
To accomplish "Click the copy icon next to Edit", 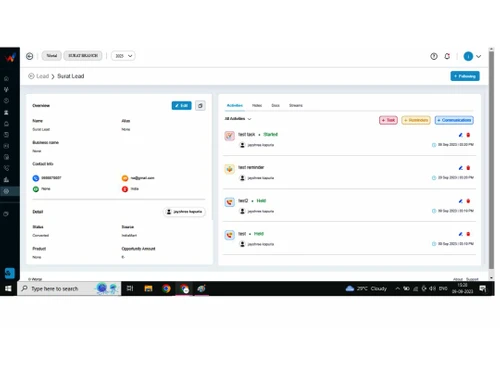I will pyautogui.click(x=200, y=106).
